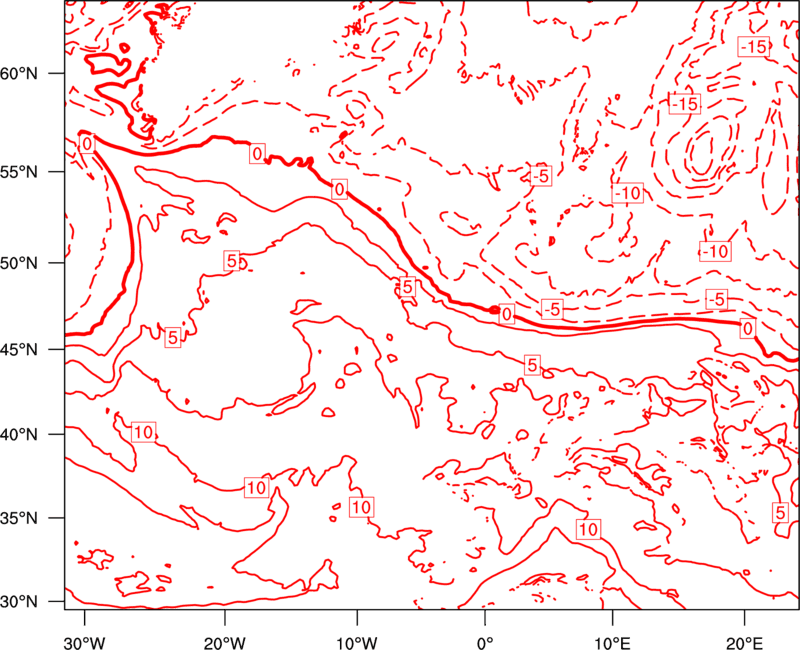Viewport: 800px width, 650px height.
Task: Click the -5 label right of the 0 label near 0° longitude
Action: (552, 309)
